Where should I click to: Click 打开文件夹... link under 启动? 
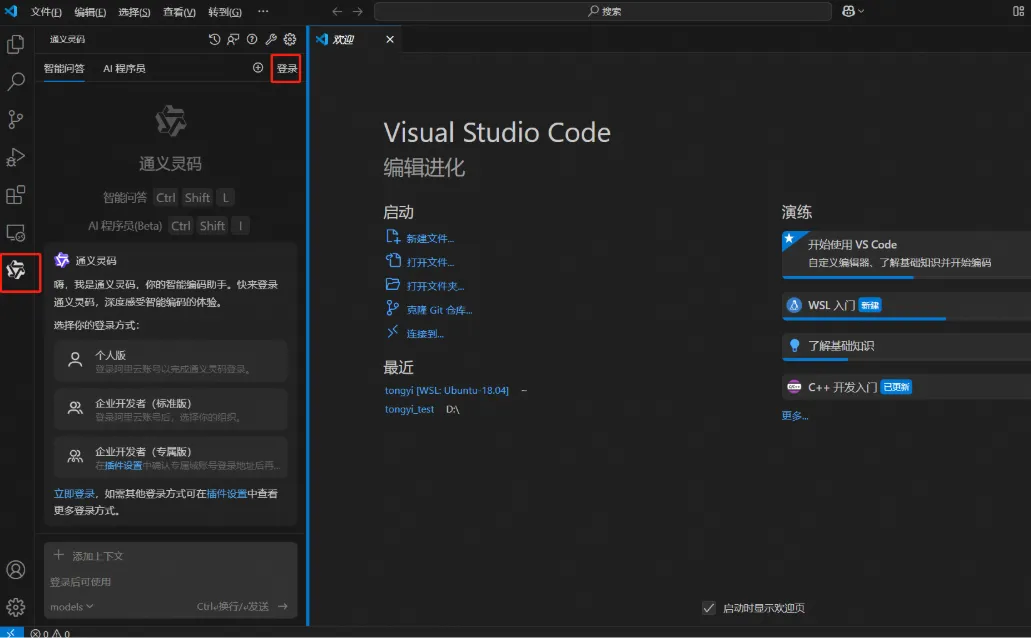[x=435, y=285]
